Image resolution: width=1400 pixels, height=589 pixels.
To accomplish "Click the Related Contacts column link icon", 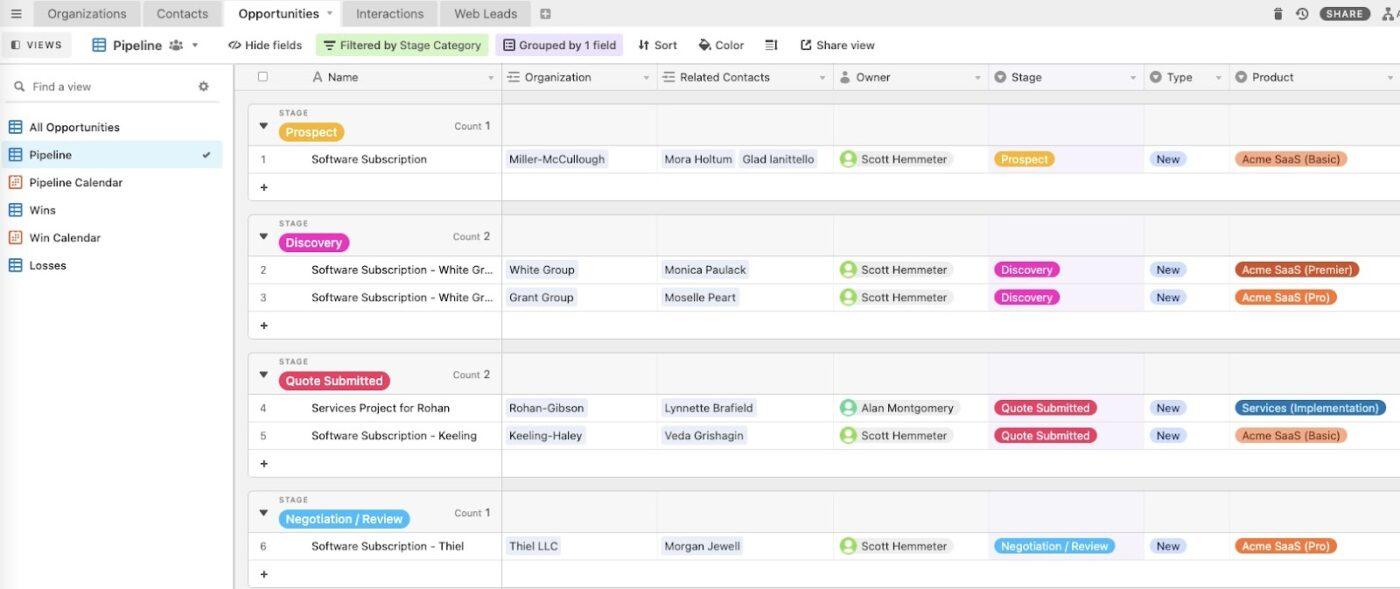I will (x=669, y=77).
